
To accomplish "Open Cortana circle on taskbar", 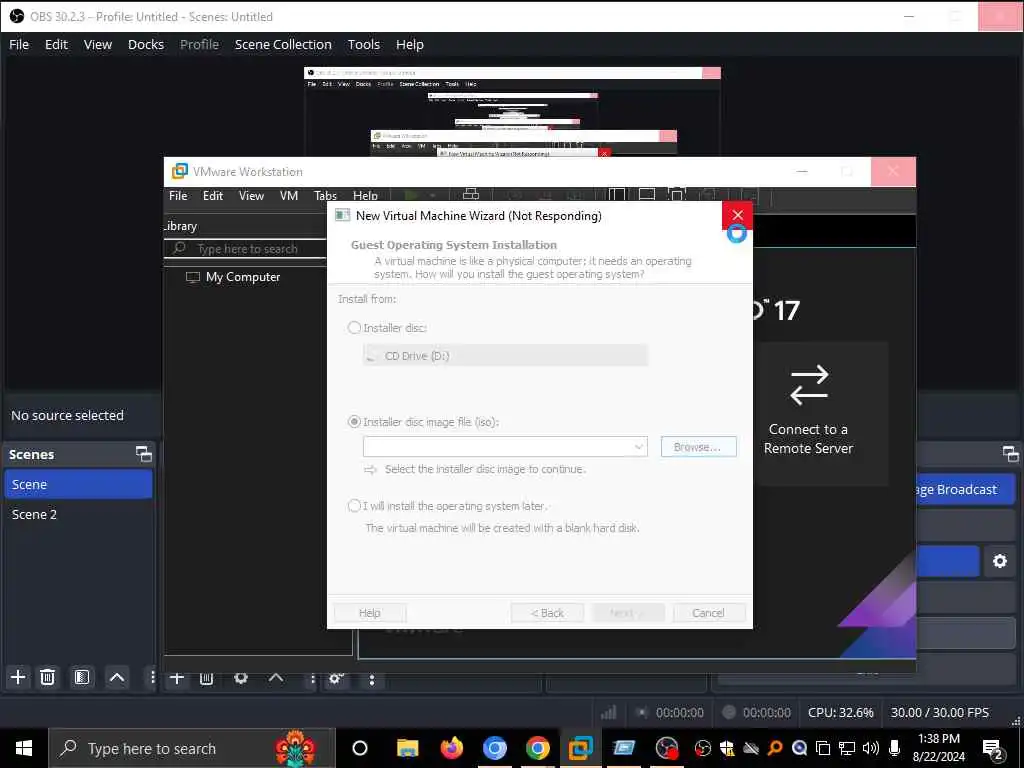I will (360, 748).
